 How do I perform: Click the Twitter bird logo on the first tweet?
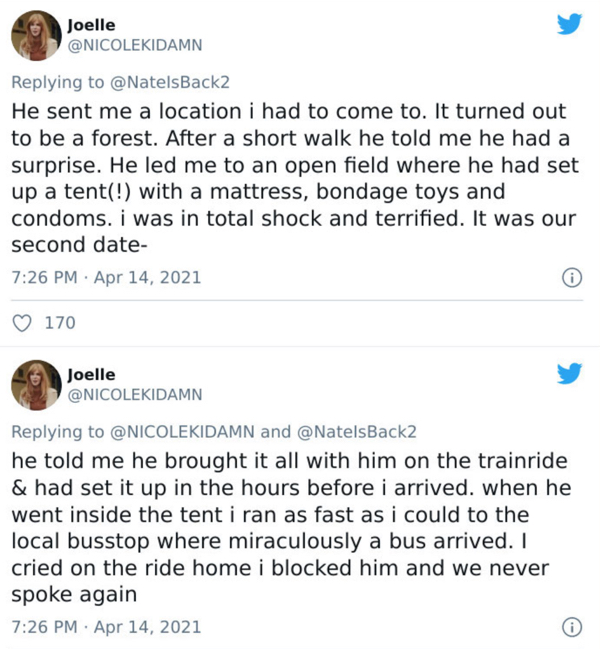point(568,23)
